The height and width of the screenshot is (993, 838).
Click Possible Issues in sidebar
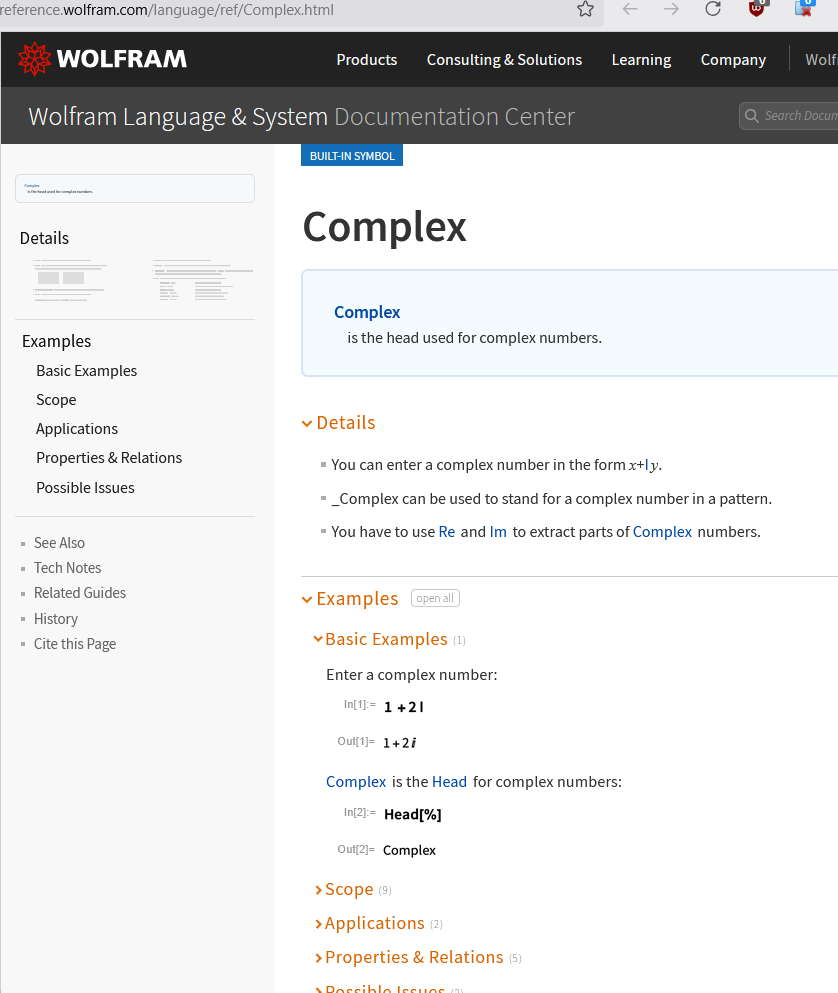(x=85, y=488)
